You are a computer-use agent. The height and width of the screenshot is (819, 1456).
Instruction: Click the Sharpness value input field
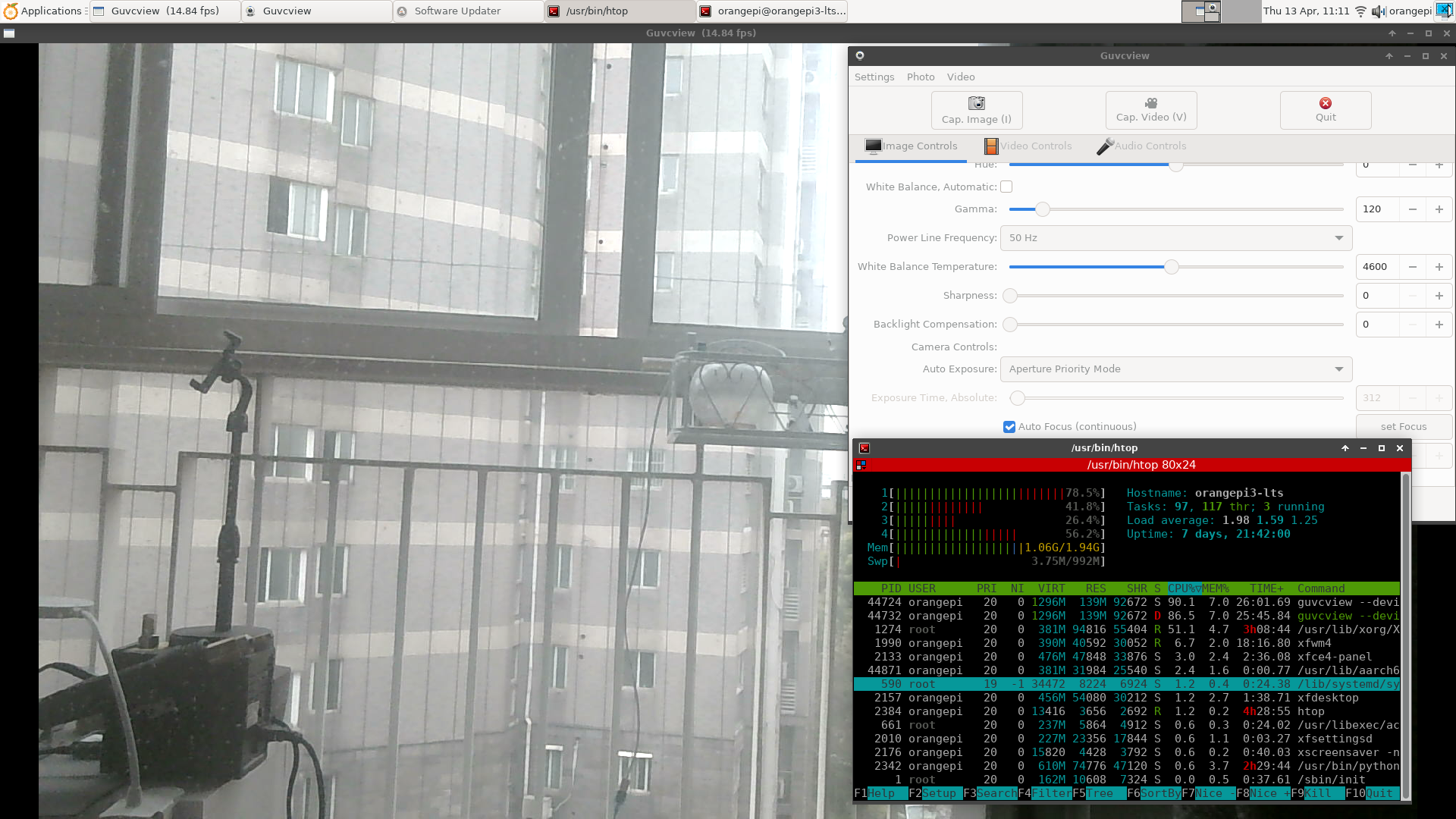pos(1377,296)
